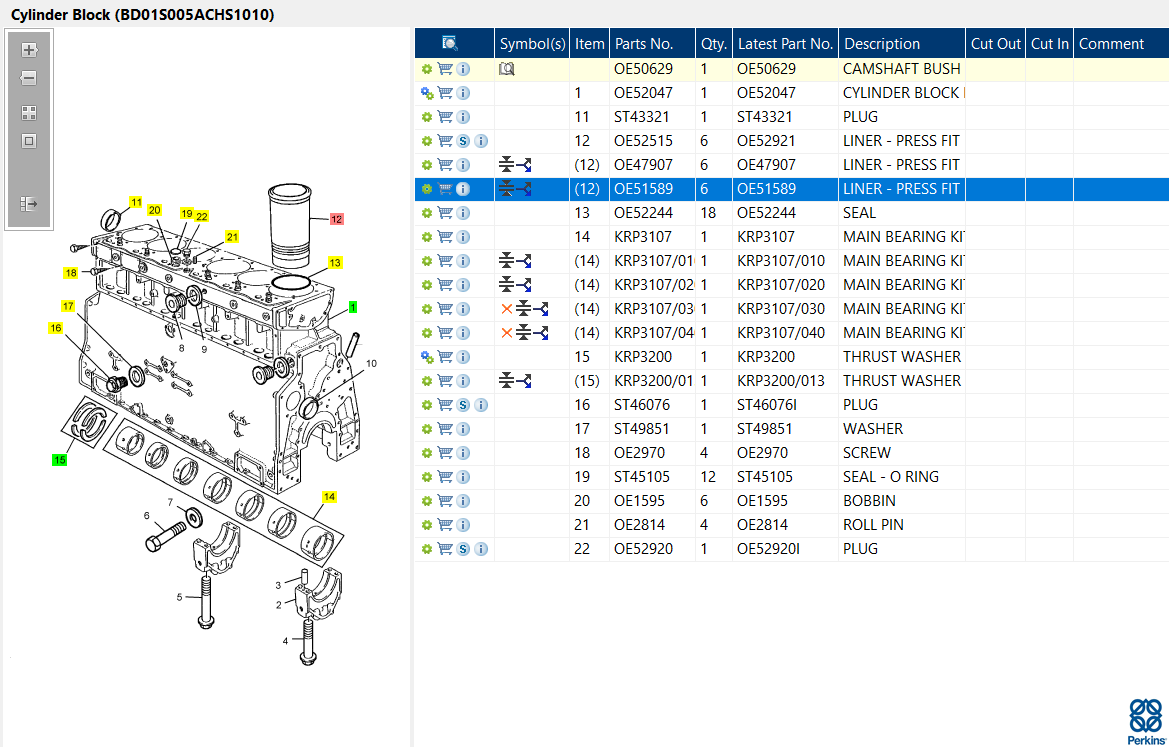Click the single-square fit view icon
The height and width of the screenshot is (747, 1169).
click(x=29, y=141)
